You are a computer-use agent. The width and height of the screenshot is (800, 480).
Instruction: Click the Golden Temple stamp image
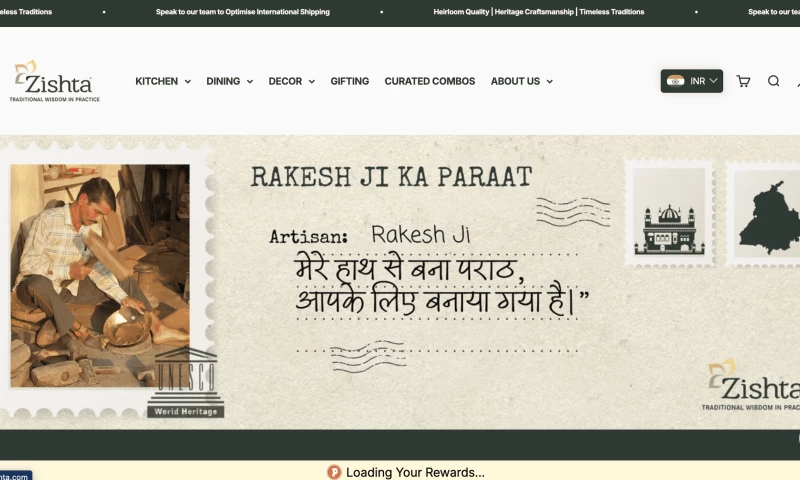(669, 212)
